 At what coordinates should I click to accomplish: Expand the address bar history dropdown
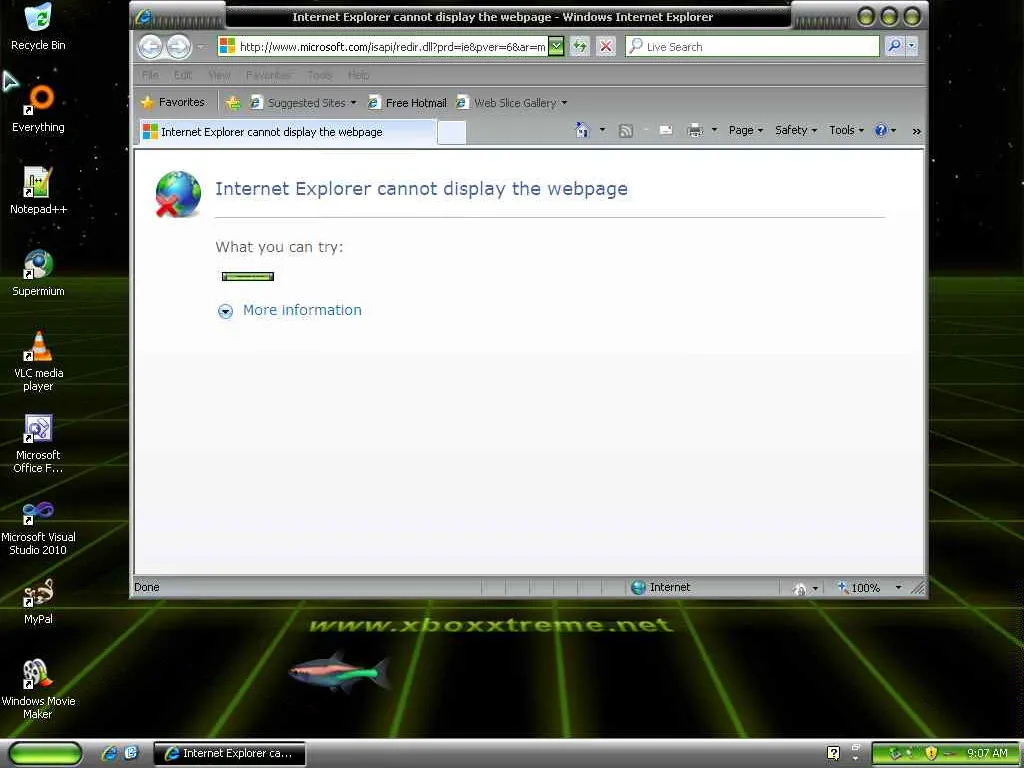point(556,46)
